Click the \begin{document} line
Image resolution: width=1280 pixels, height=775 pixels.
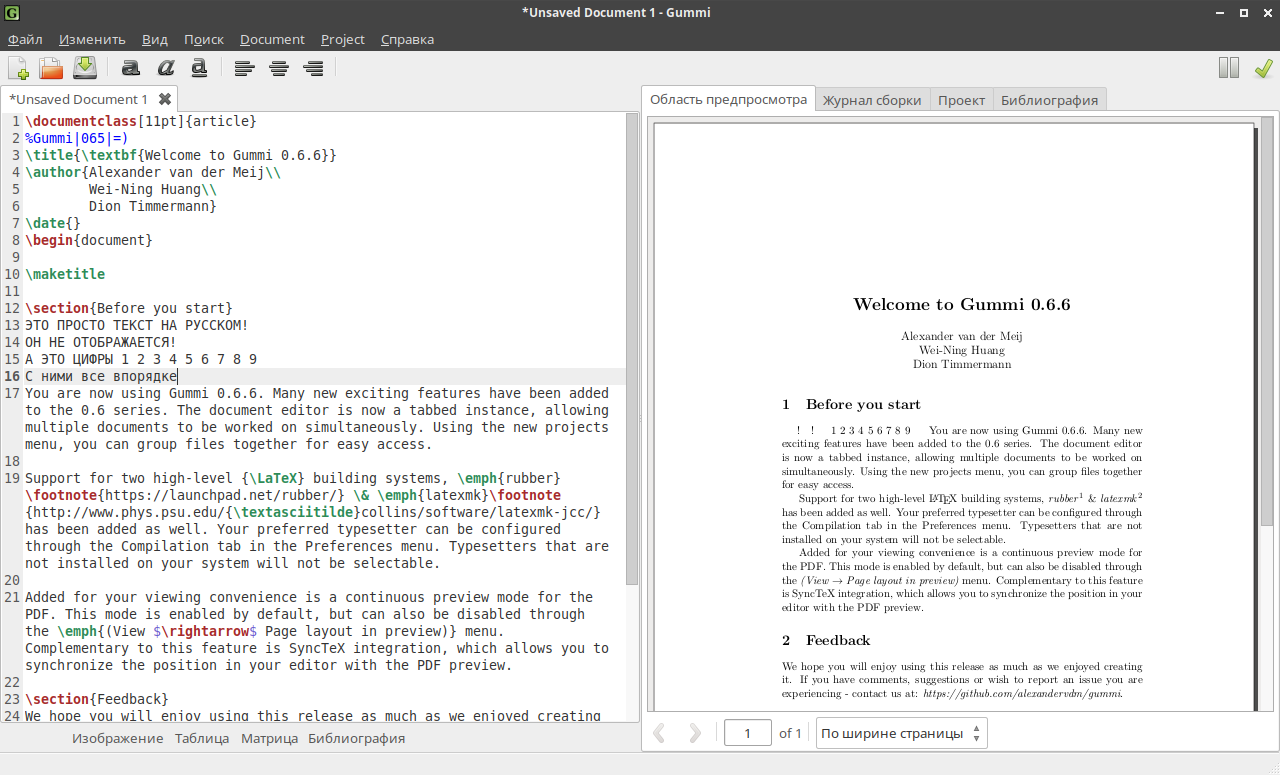89,240
